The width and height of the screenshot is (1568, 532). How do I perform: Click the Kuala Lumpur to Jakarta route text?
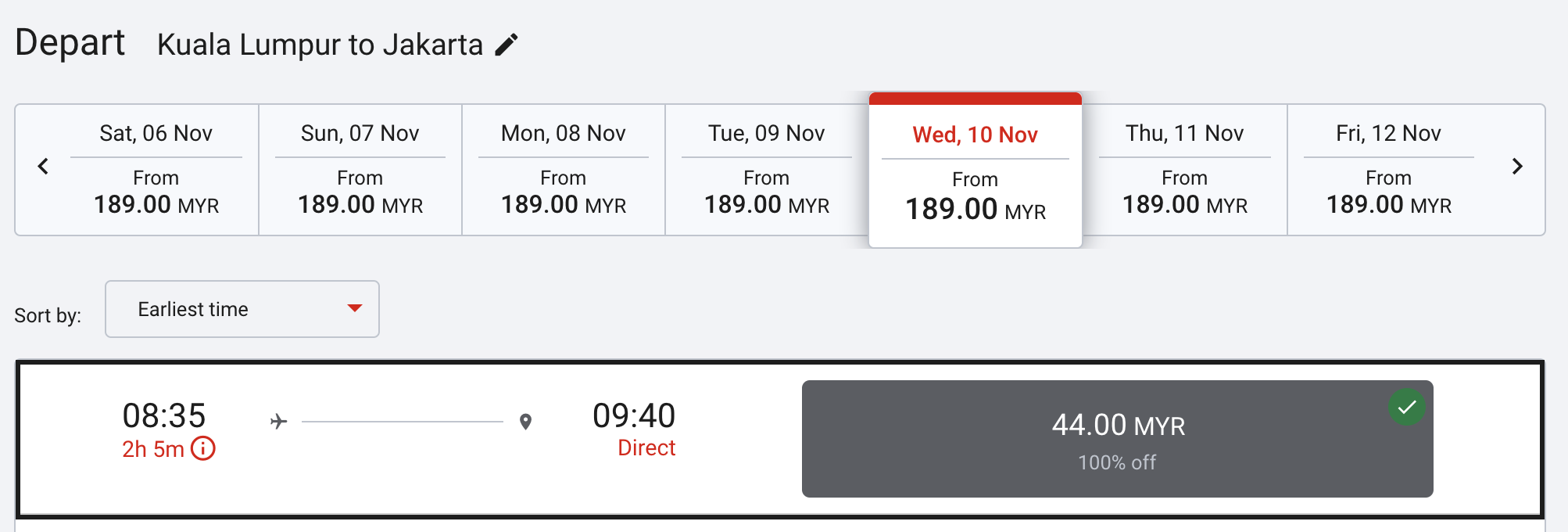tap(320, 45)
